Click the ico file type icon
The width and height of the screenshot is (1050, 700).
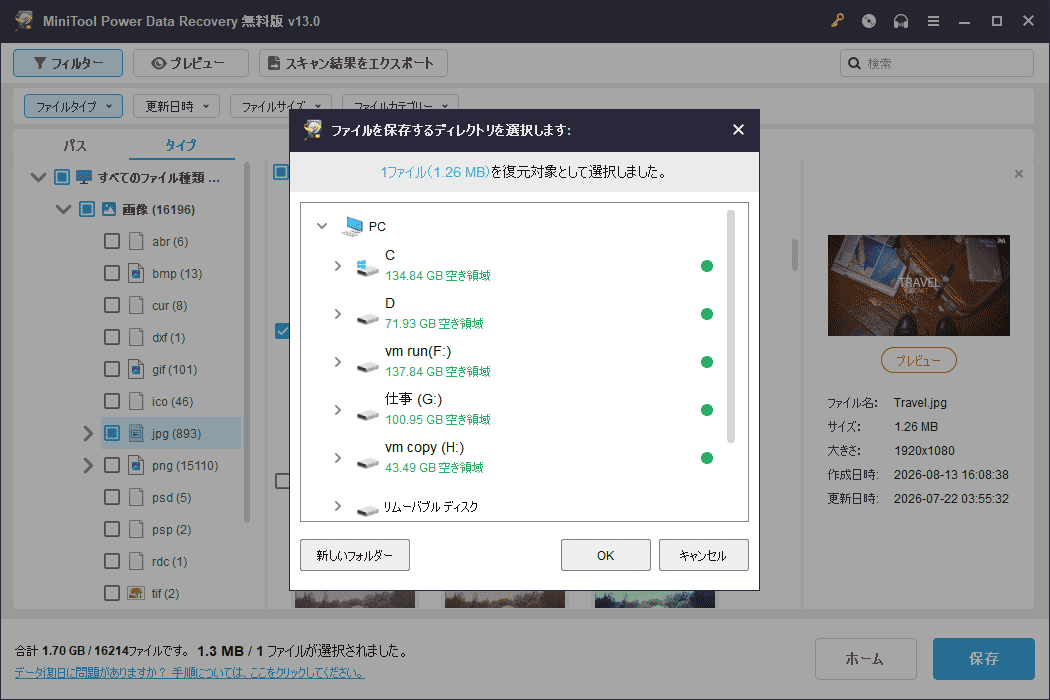[x=136, y=401]
